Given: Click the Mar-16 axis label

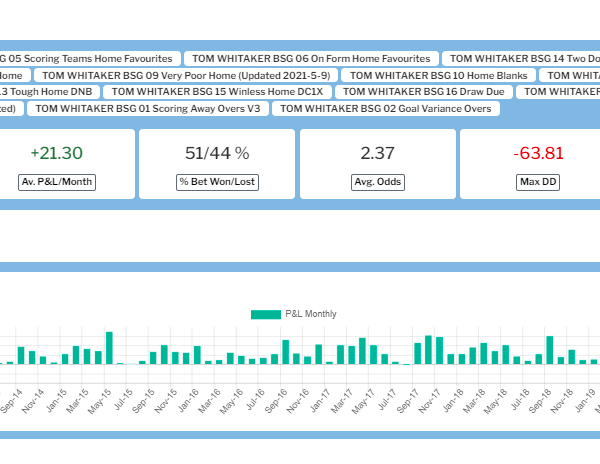Looking at the screenshot, I should (x=210, y=401).
